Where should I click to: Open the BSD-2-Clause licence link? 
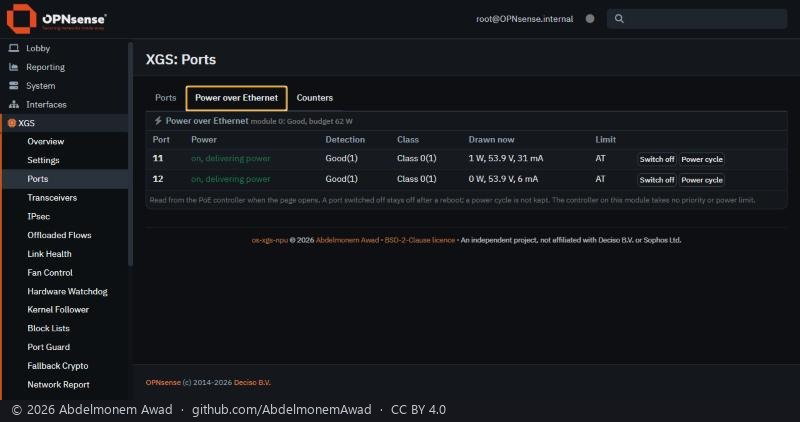pos(419,240)
